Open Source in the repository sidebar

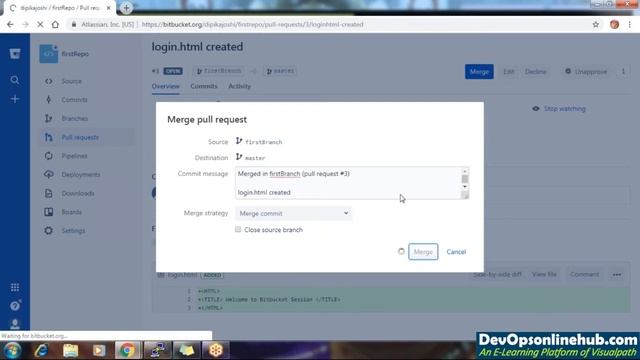click(x=87, y=81)
